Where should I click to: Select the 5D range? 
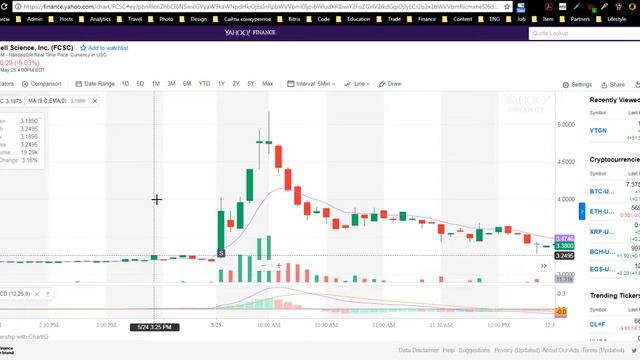pyautogui.click(x=140, y=84)
